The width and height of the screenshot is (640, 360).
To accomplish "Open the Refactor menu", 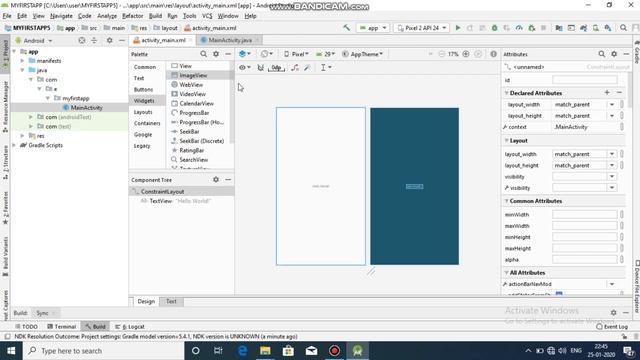I will point(133,16).
